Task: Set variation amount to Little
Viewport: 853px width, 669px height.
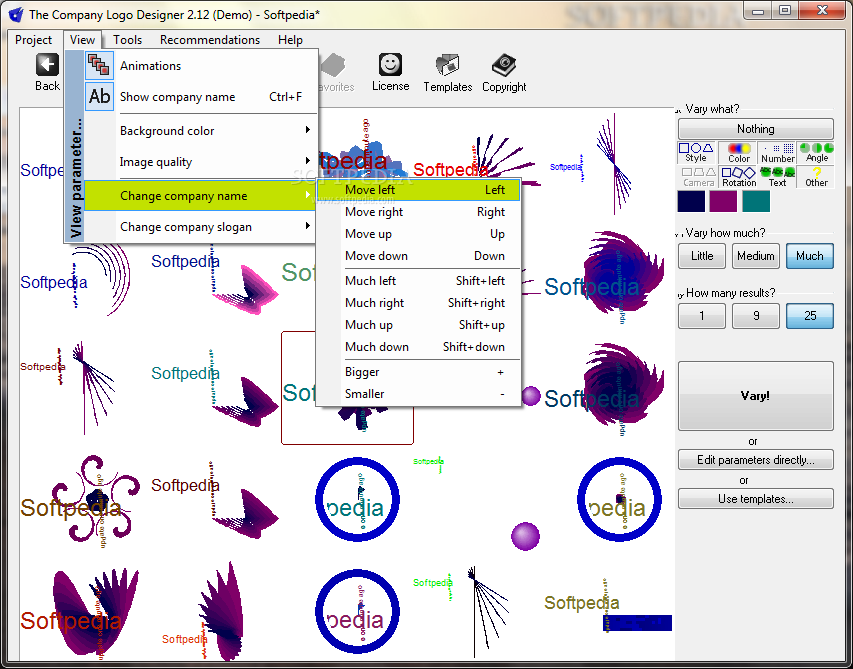Action: pyautogui.click(x=702, y=256)
